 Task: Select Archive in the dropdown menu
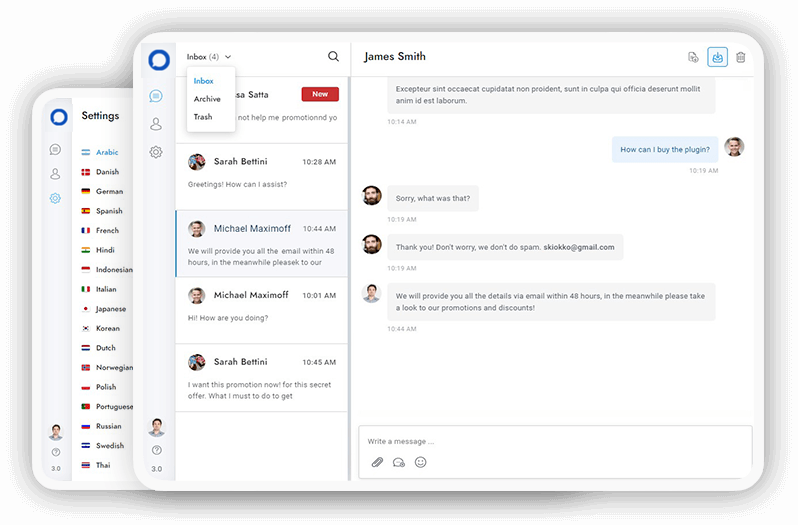207,99
